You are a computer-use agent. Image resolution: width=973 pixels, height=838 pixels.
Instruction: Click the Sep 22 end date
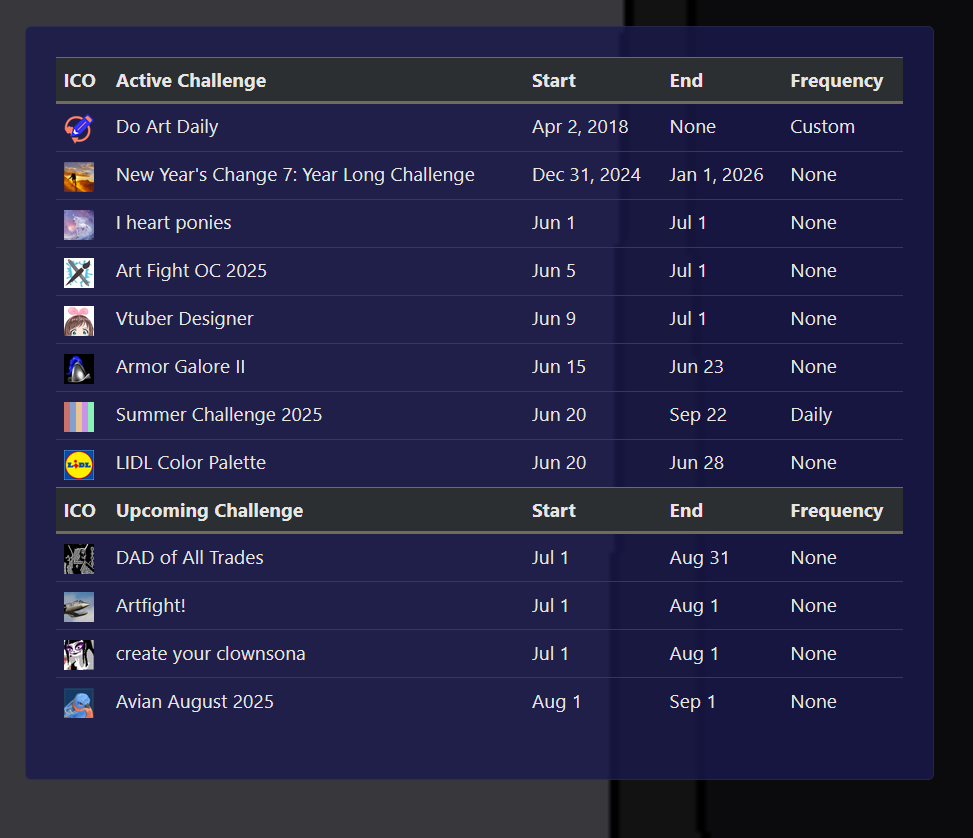(x=698, y=415)
